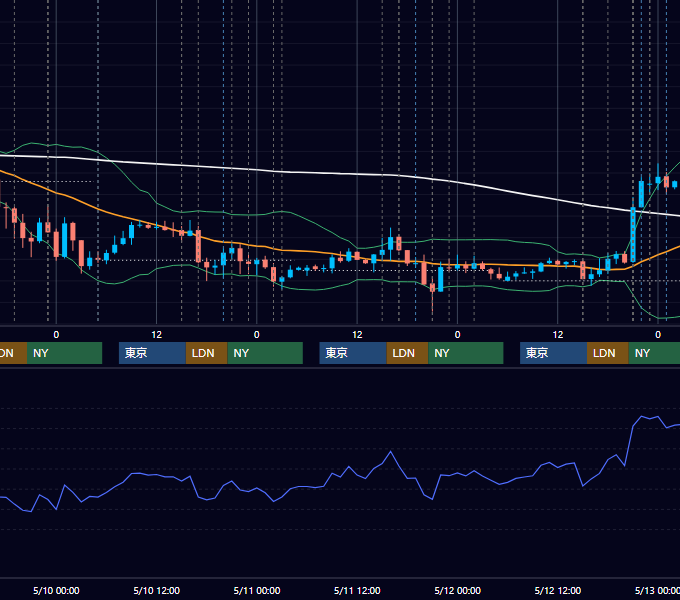Click the 5/10 00:00 date axis label
The height and width of the screenshot is (600, 680).
(x=56, y=590)
